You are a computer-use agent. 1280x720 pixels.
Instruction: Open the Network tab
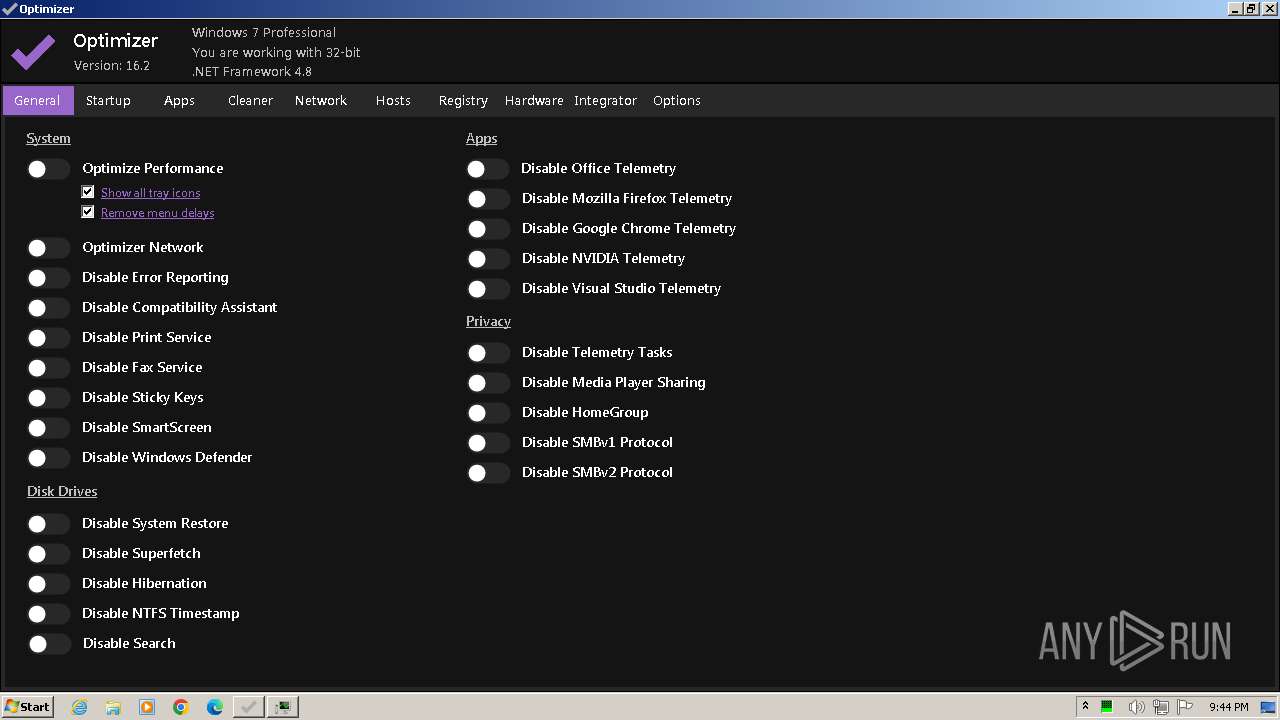321,100
